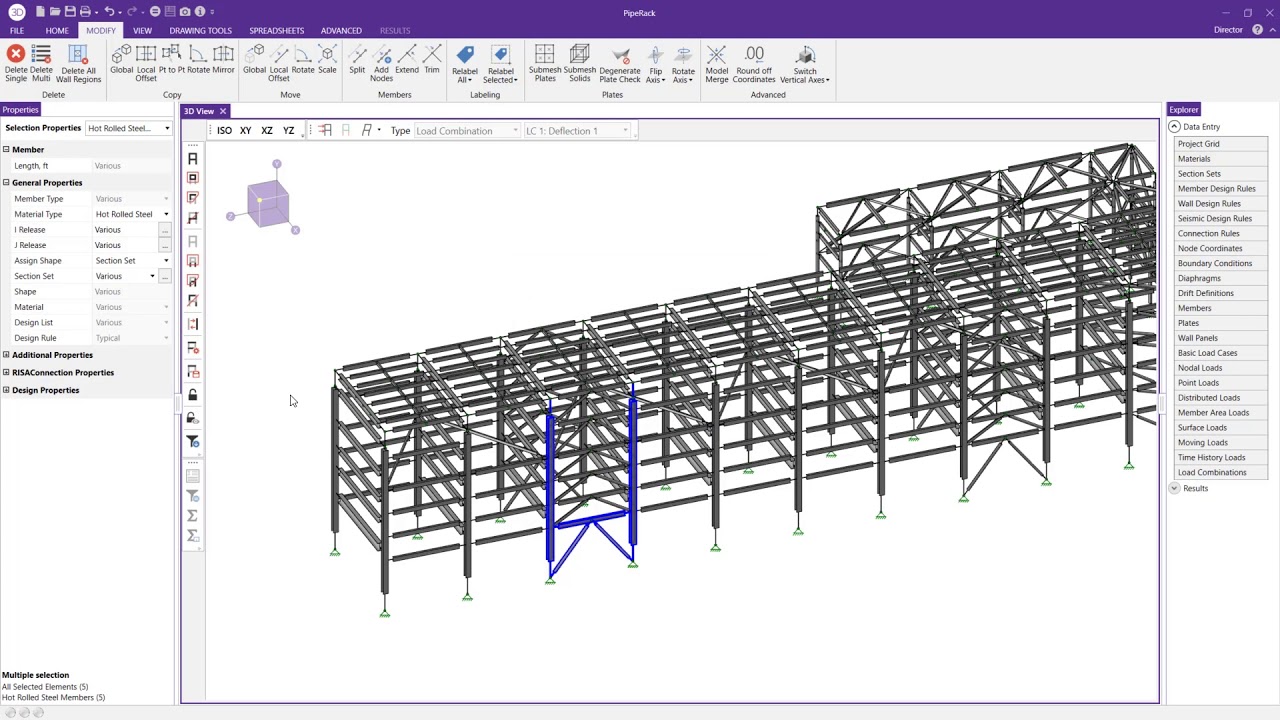This screenshot has width=1280, height=720.
Task: Click the Submesh Plates tool
Action: coord(545,63)
